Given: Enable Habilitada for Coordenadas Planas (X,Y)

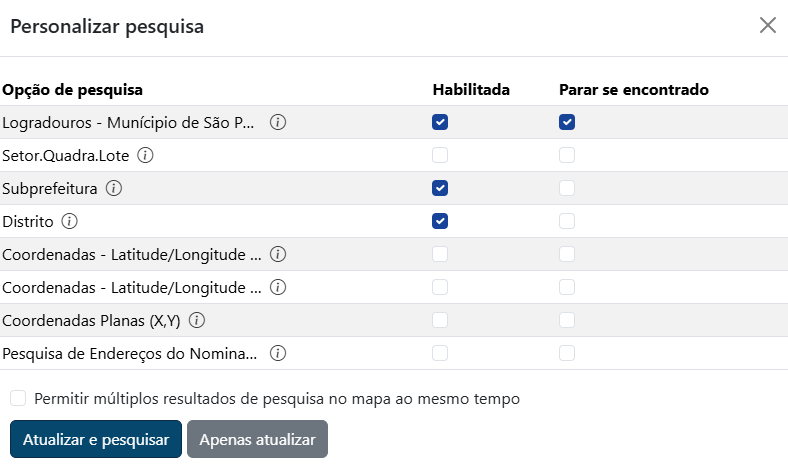Looking at the screenshot, I should coord(440,320).
